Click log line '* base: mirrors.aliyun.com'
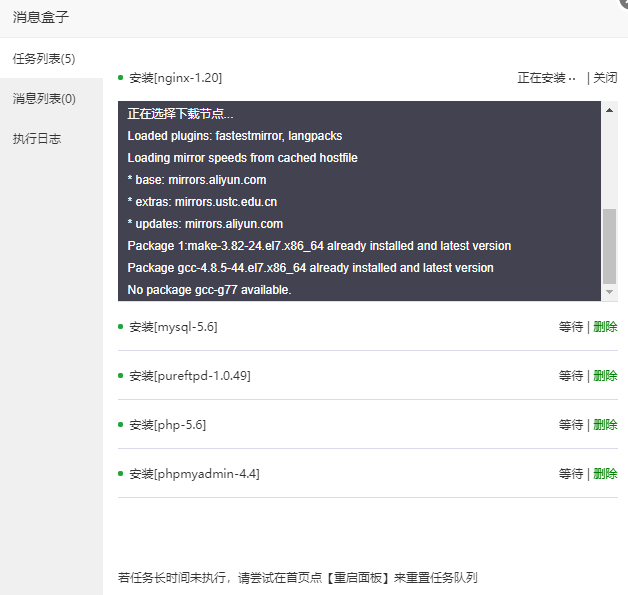The image size is (628, 595). (197, 180)
